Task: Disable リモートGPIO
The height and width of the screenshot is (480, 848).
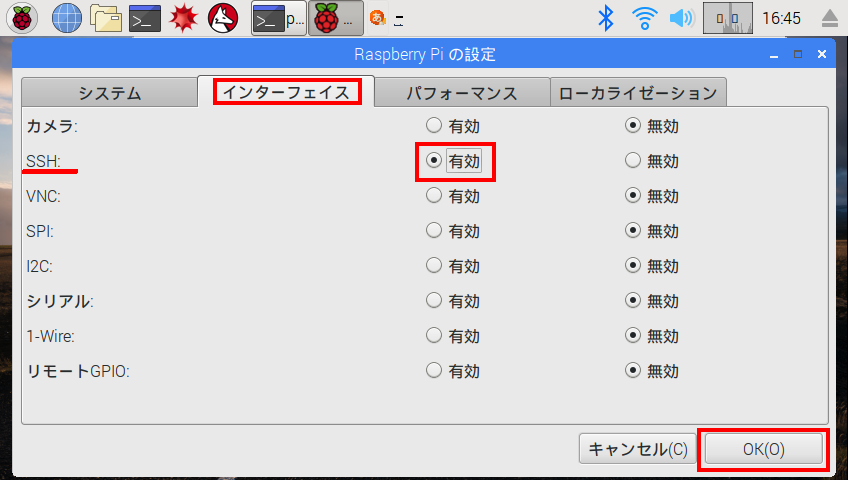Action: coord(652,371)
